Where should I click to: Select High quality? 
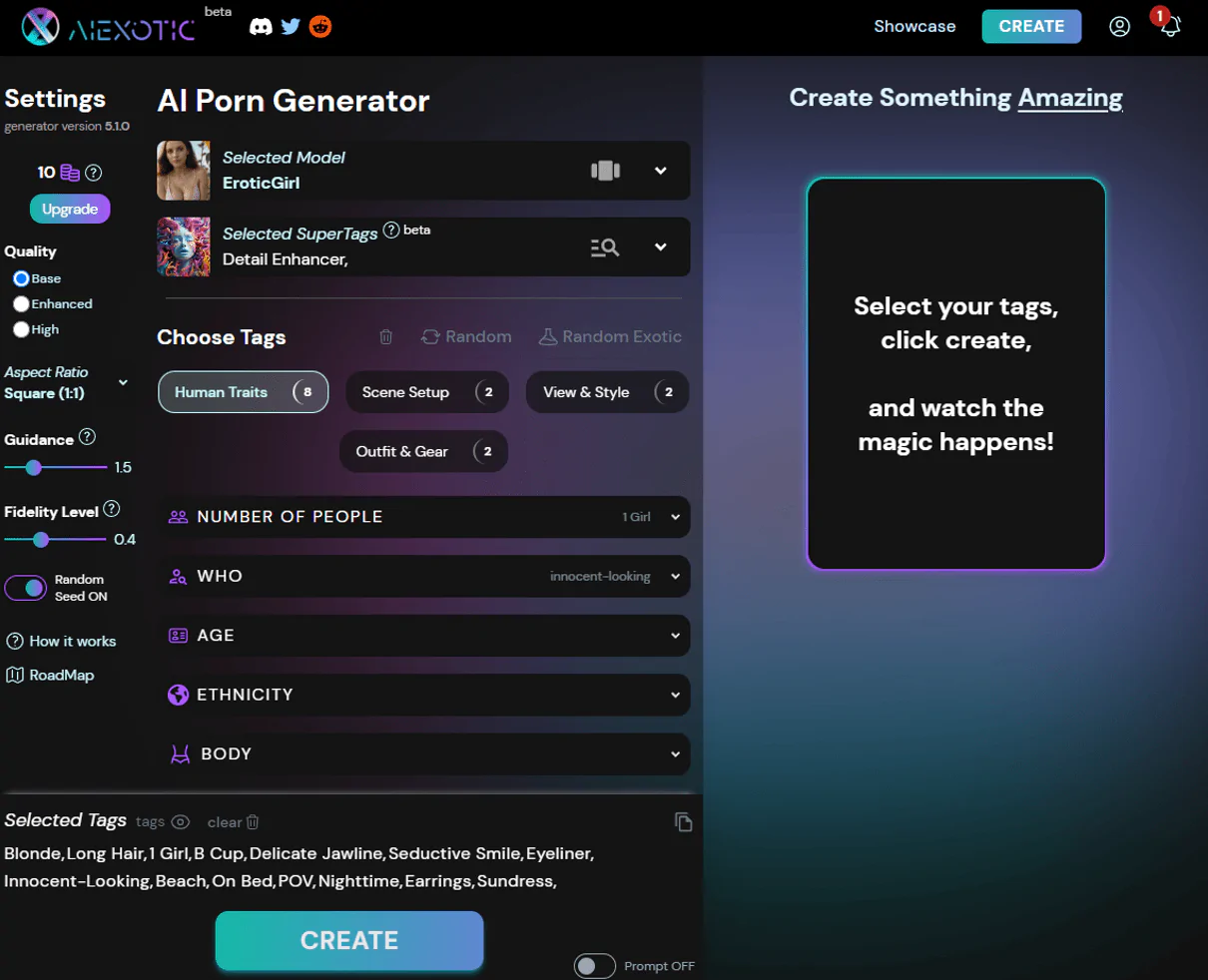tap(21, 329)
